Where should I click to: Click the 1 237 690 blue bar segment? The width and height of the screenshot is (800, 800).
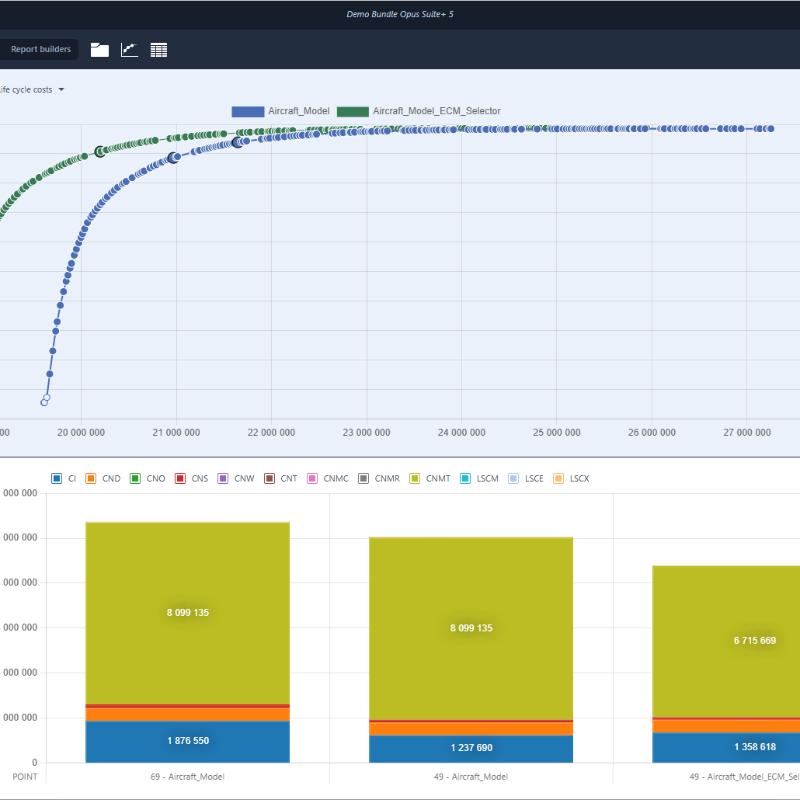coord(471,748)
